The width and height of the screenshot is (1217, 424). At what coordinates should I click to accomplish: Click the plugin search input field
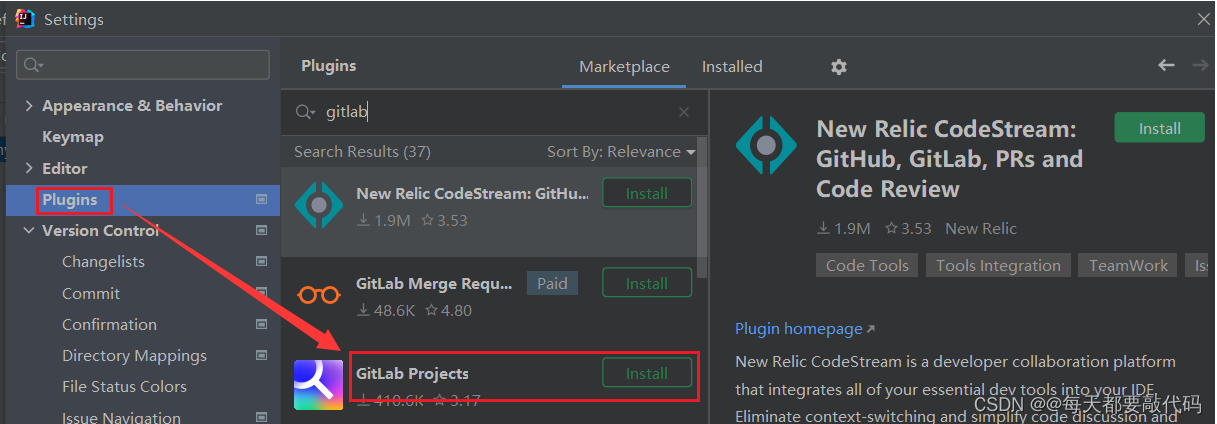(x=494, y=113)
